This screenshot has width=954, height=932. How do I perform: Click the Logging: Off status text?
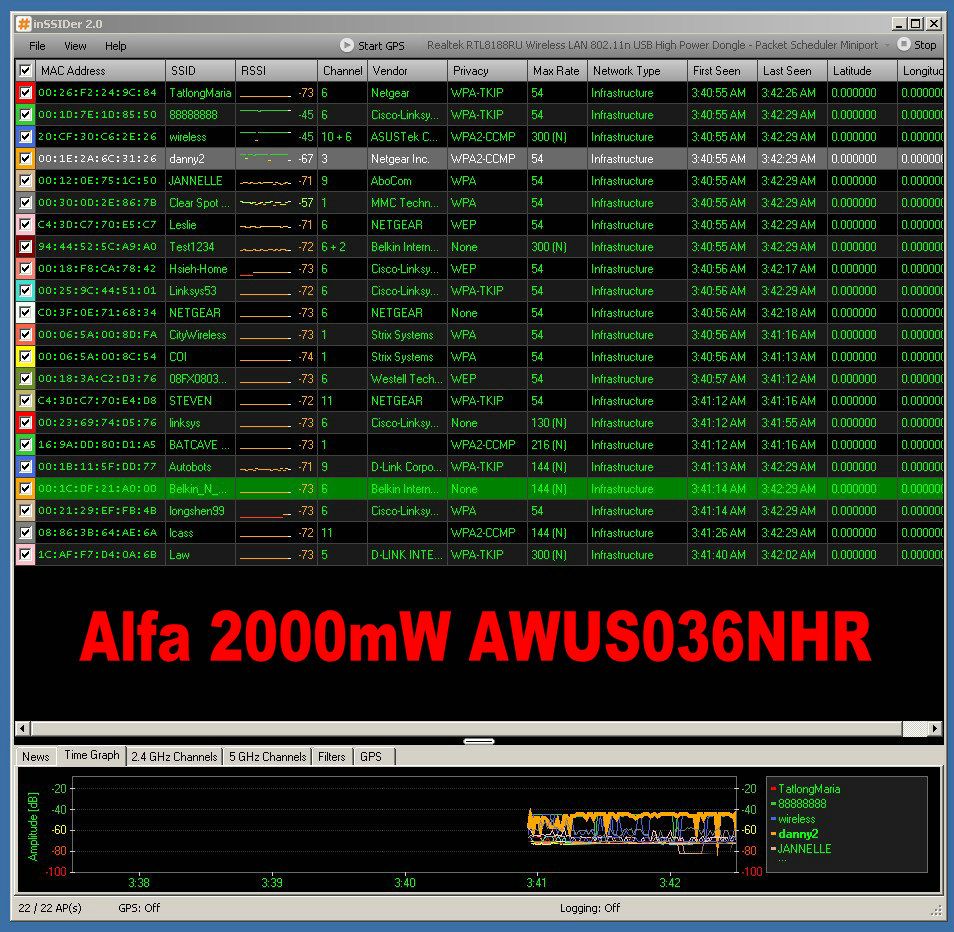(x=590, y=908)
